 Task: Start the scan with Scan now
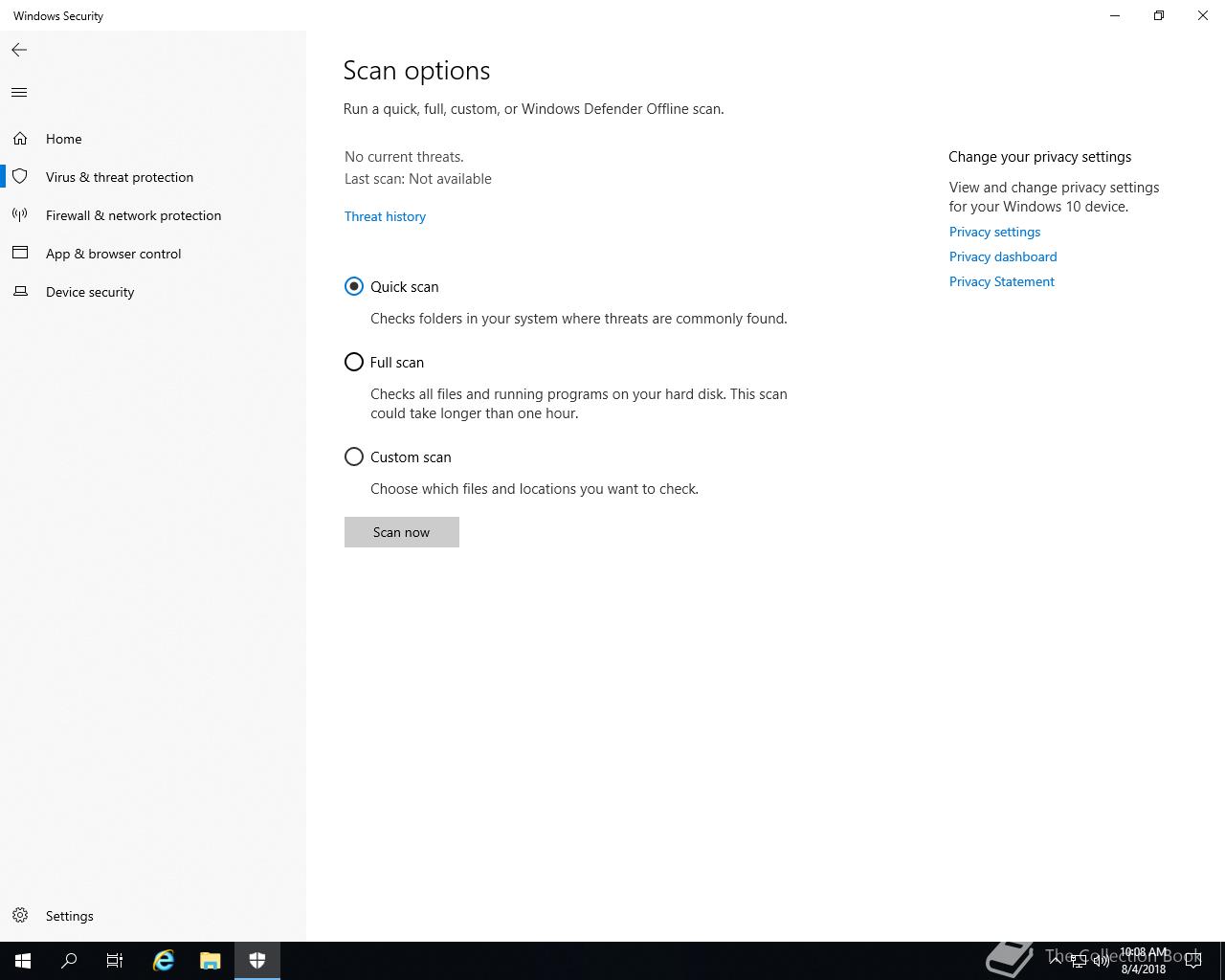402,532
